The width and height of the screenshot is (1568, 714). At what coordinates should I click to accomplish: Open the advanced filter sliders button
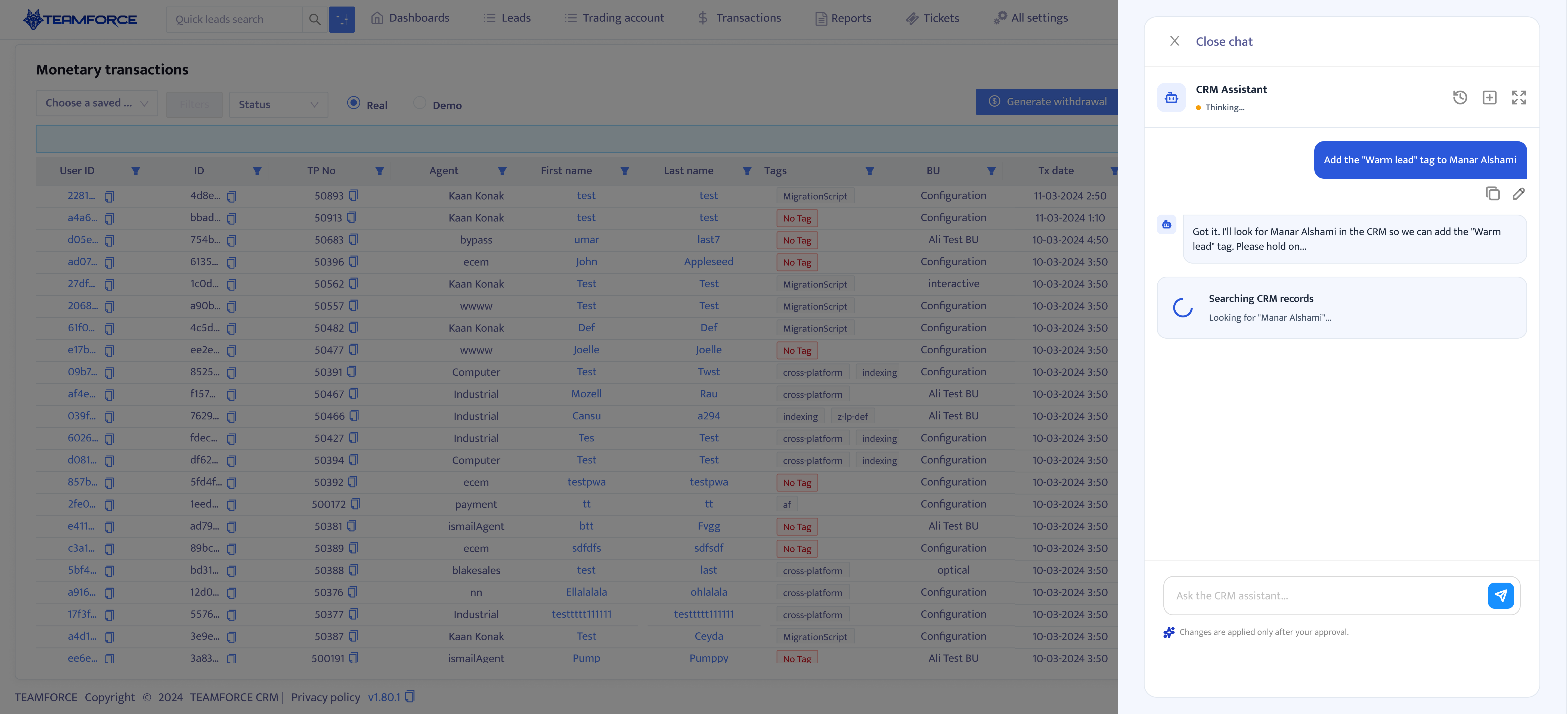(x=342, y=20)
